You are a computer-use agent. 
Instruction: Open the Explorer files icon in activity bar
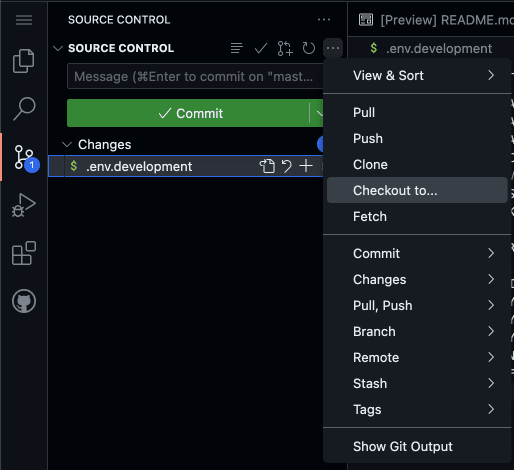point(23,61)
